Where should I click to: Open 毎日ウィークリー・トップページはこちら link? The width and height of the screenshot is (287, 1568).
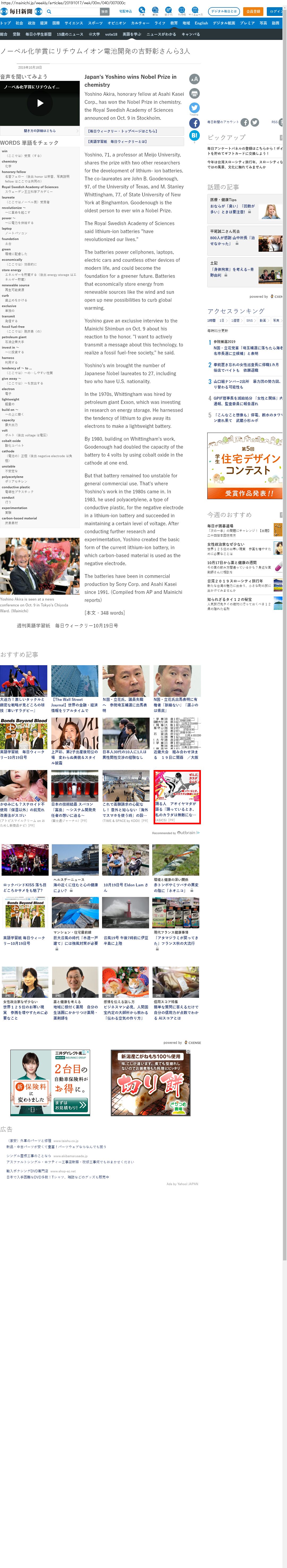[134, 131]
